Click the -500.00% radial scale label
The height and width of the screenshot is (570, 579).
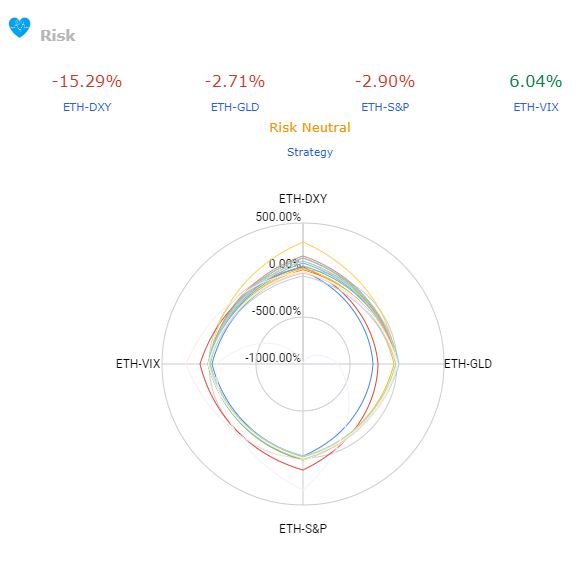pyautogui.click(x=276, y=311)
